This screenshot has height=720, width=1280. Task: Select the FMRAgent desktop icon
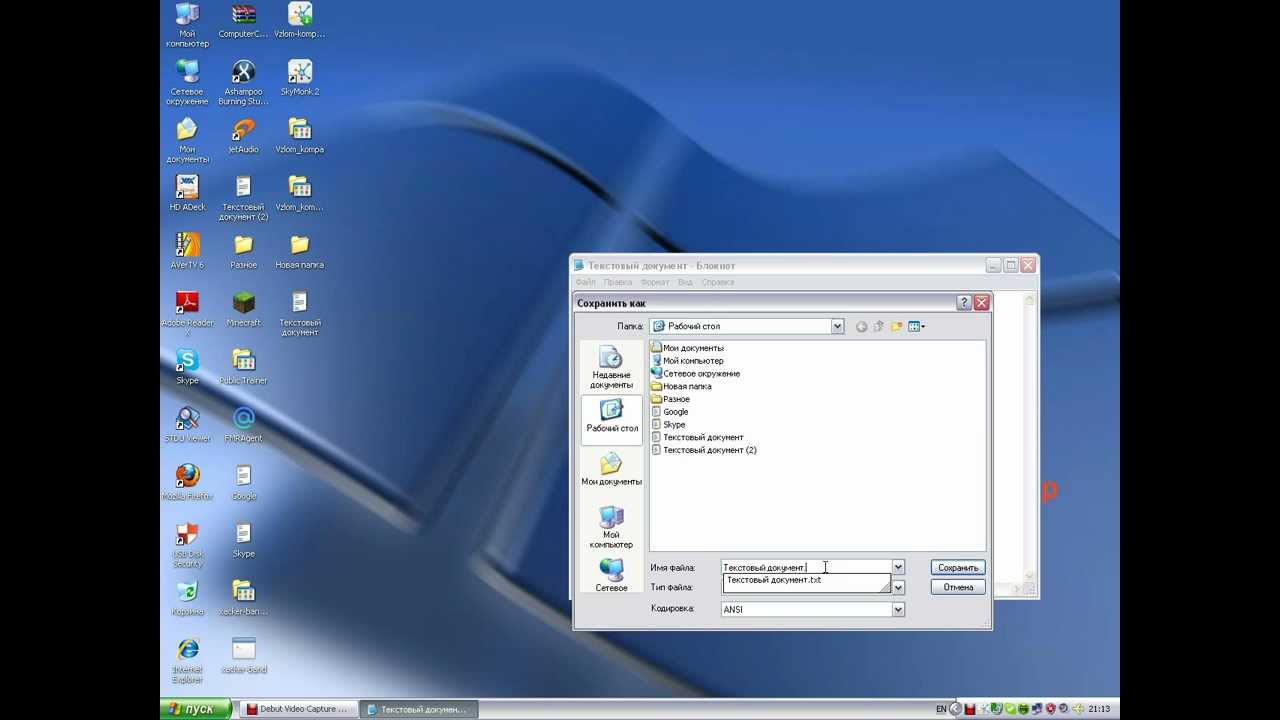point(243,425)
